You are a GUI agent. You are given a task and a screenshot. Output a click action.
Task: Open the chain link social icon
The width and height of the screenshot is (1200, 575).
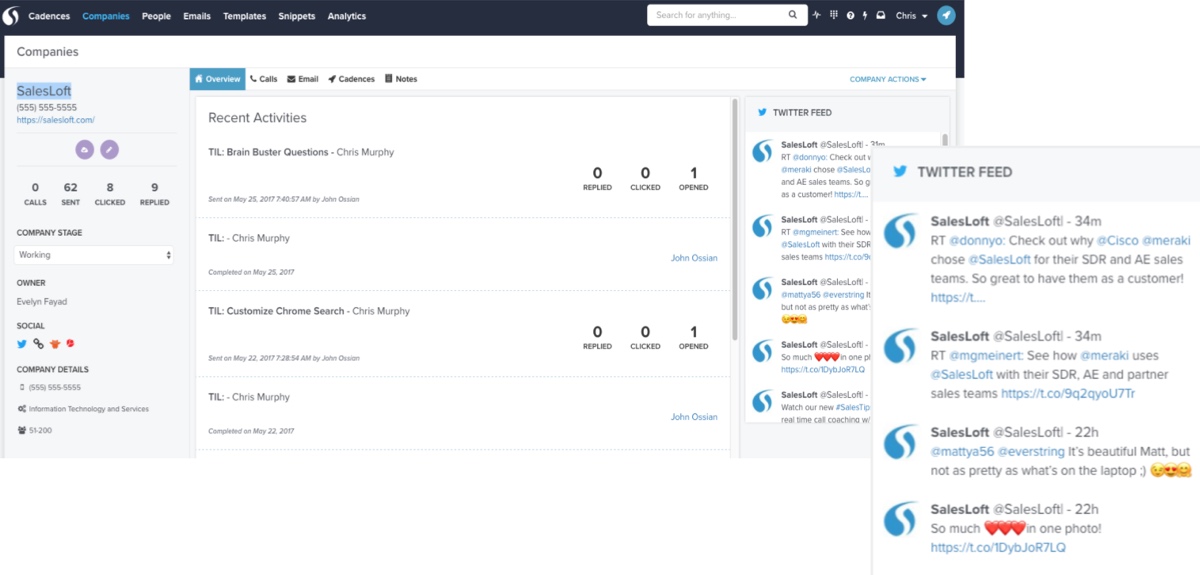[x=38, y=344]
